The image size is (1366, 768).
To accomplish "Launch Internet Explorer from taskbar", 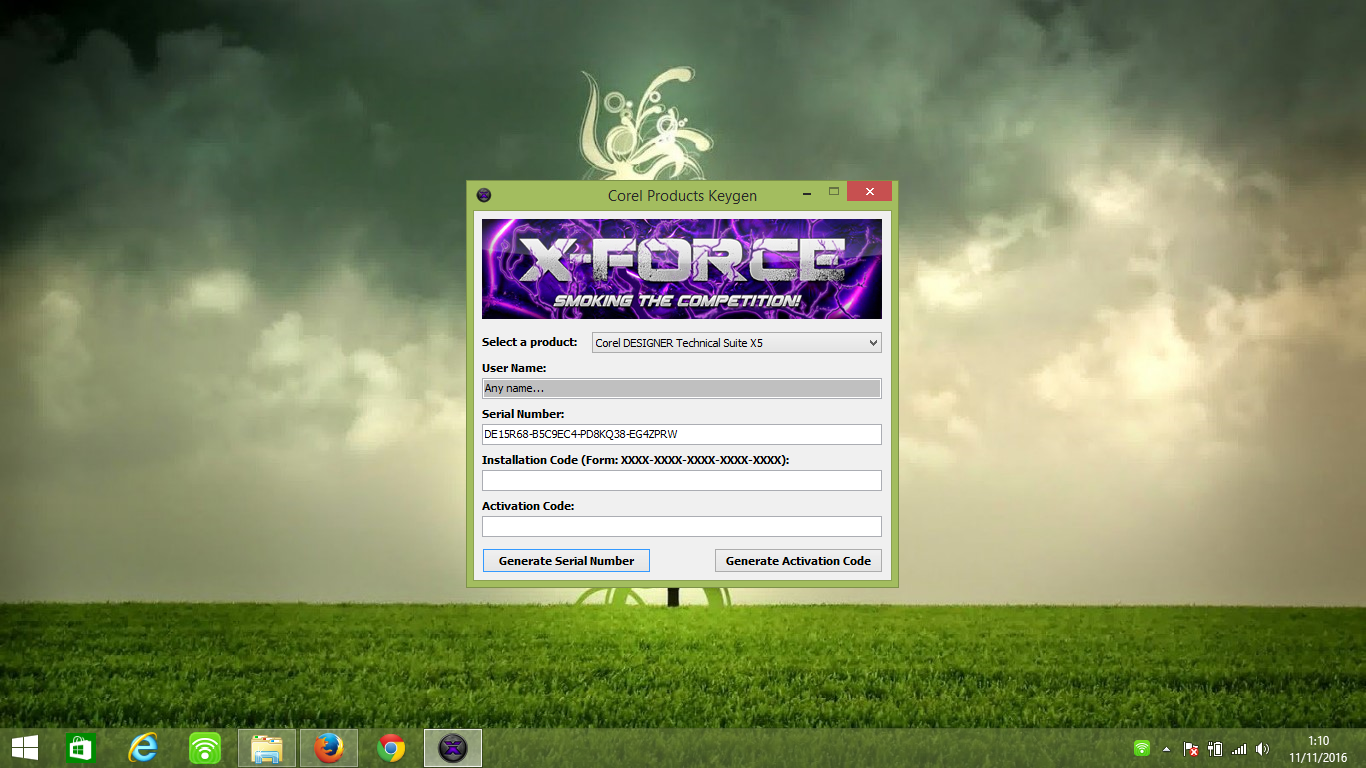I will click(143, 748).
